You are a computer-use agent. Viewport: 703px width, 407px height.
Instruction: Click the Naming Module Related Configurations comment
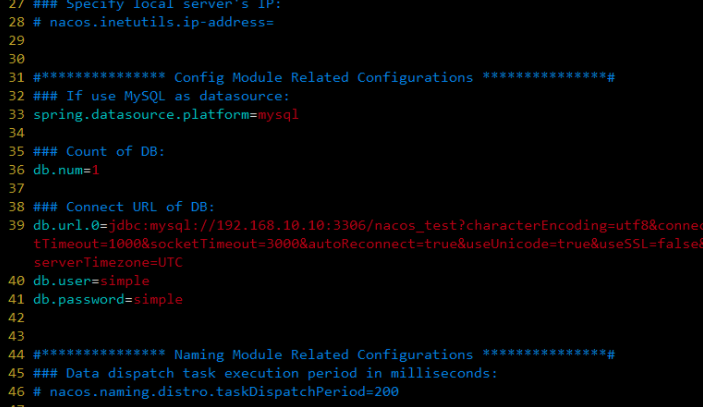point(324,355)
